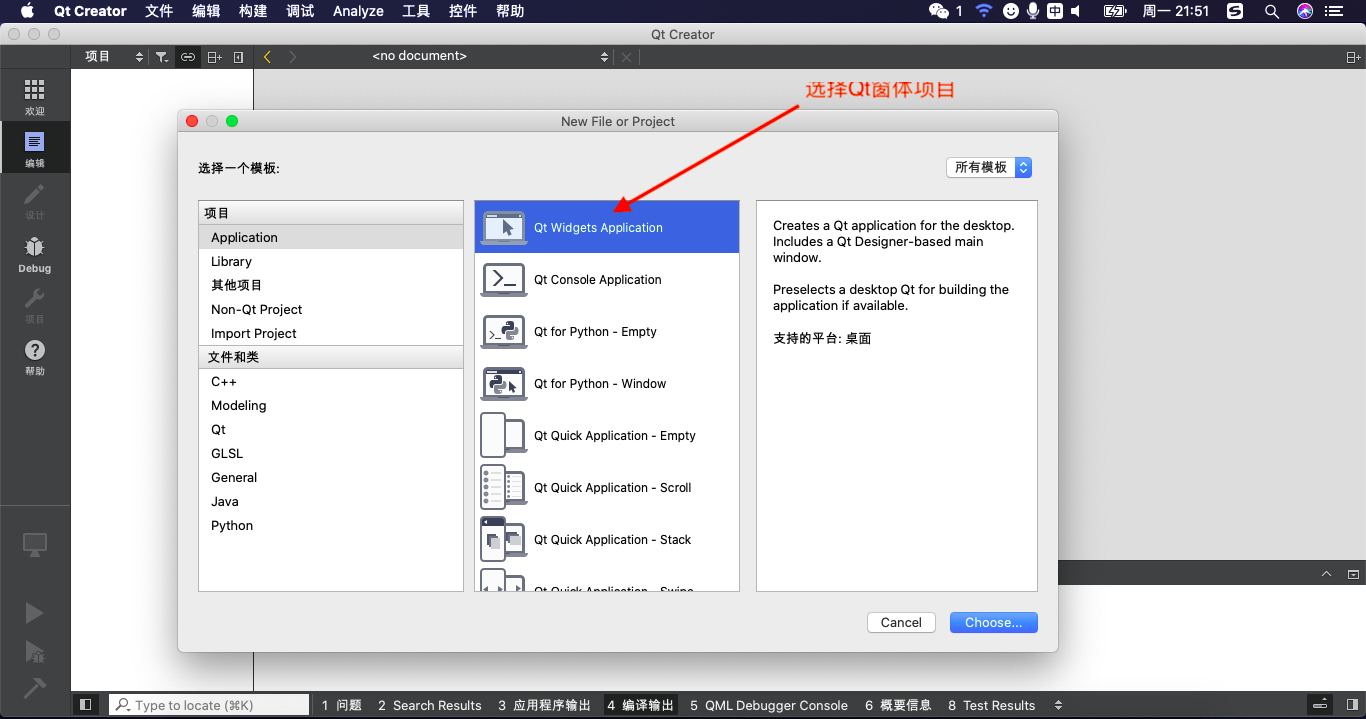Open WeChat icon in menu bar

point(938,11)
